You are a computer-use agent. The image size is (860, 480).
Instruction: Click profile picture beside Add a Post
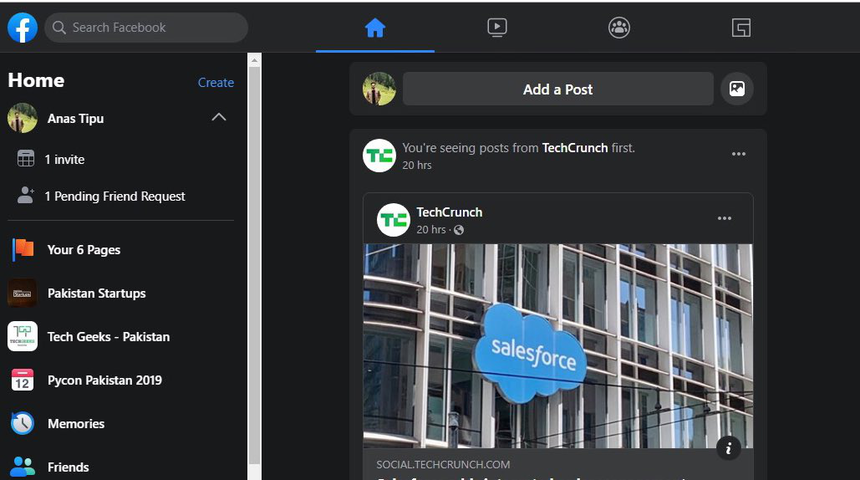tap(379, 89)
